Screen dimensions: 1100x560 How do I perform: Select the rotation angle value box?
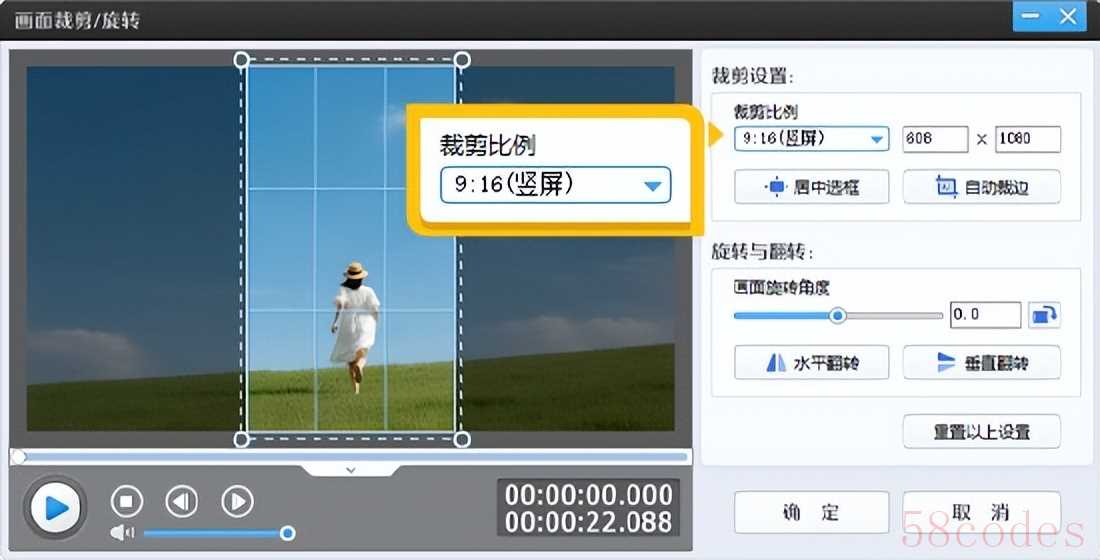984,315
